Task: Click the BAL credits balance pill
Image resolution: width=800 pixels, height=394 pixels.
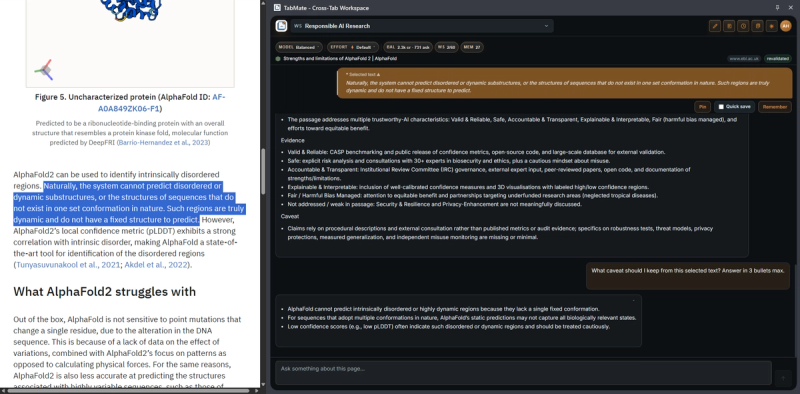Action: [408, 47]
